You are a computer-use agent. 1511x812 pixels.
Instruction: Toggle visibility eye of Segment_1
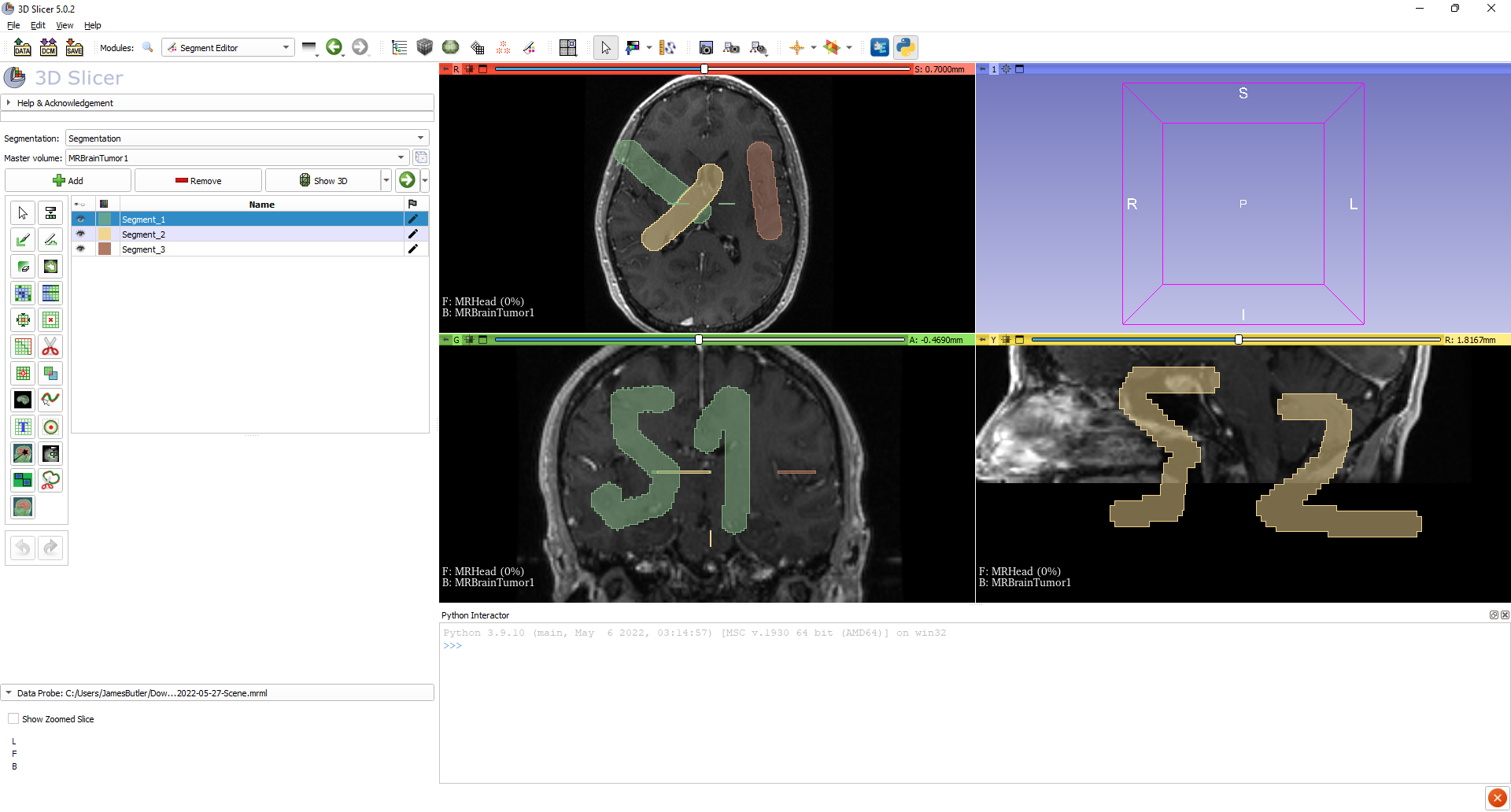click(80, 220)
